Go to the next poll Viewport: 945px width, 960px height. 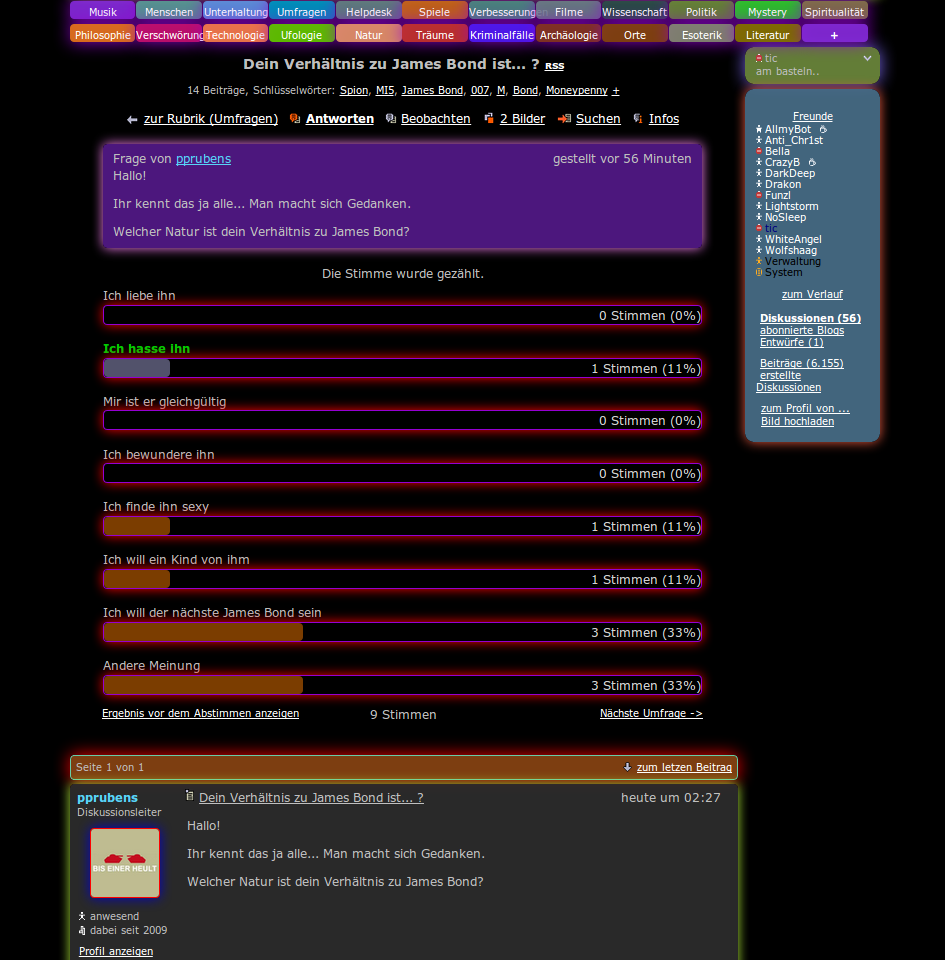651,713
